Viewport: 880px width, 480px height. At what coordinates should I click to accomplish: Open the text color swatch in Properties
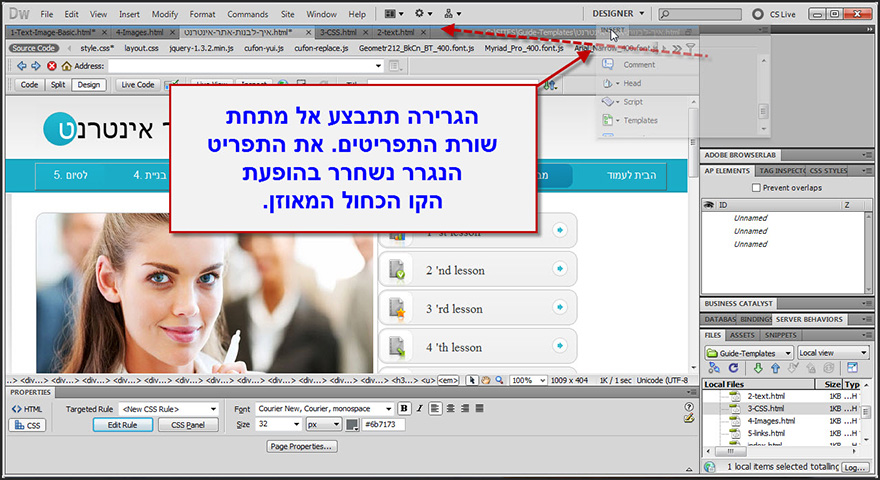point(352,425)
